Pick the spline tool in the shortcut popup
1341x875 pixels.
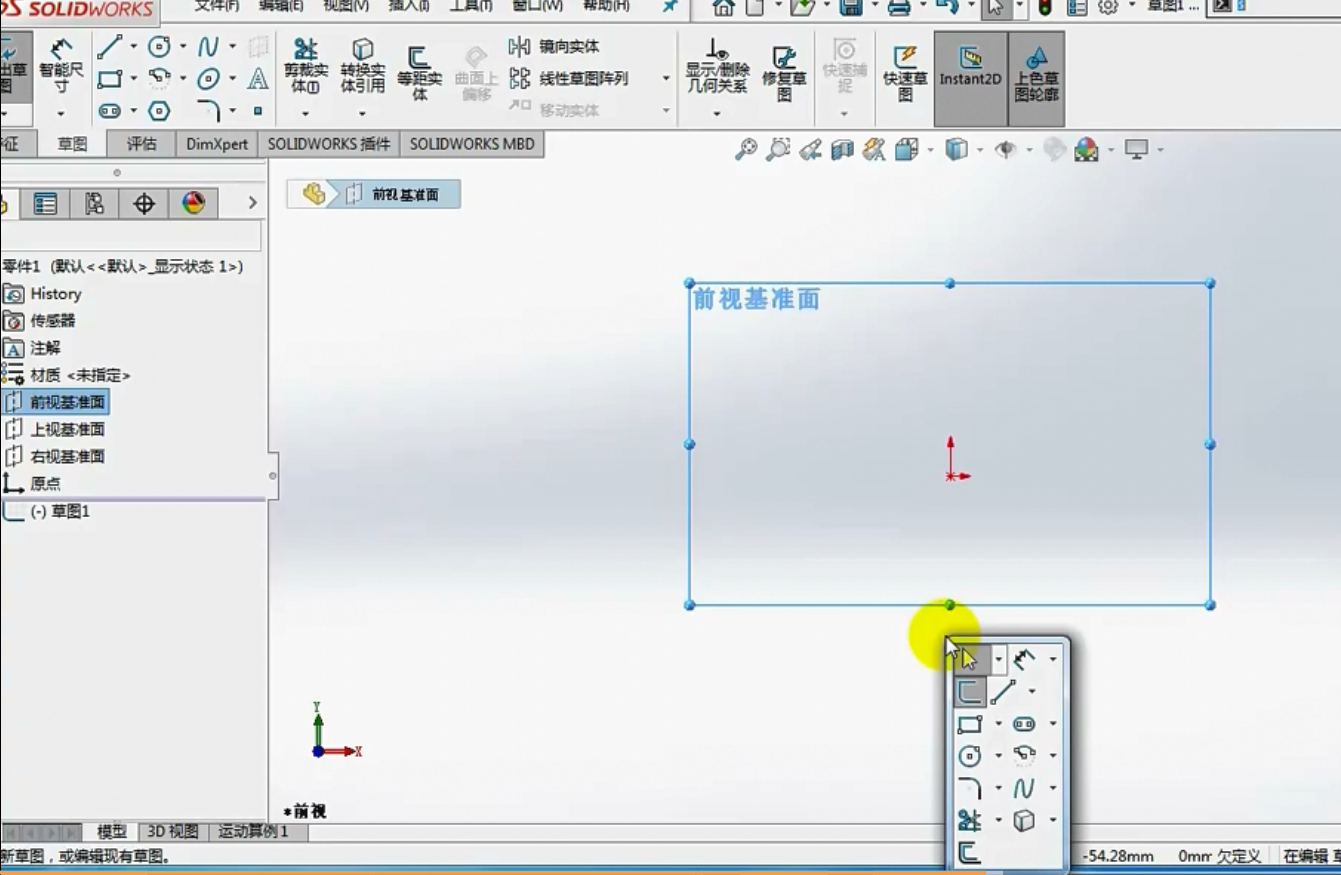coord(1024,789)
